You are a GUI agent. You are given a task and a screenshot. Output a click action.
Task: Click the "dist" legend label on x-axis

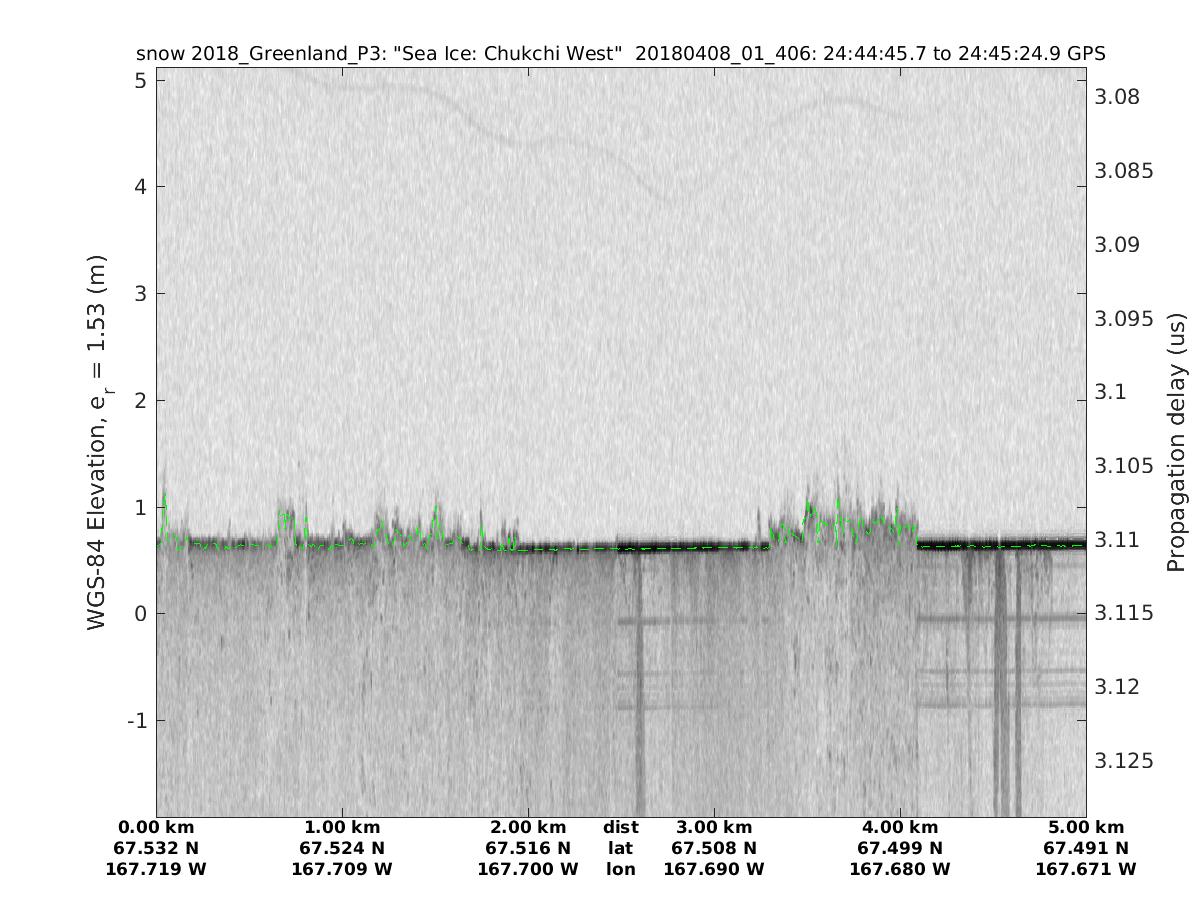click(621, 828)
